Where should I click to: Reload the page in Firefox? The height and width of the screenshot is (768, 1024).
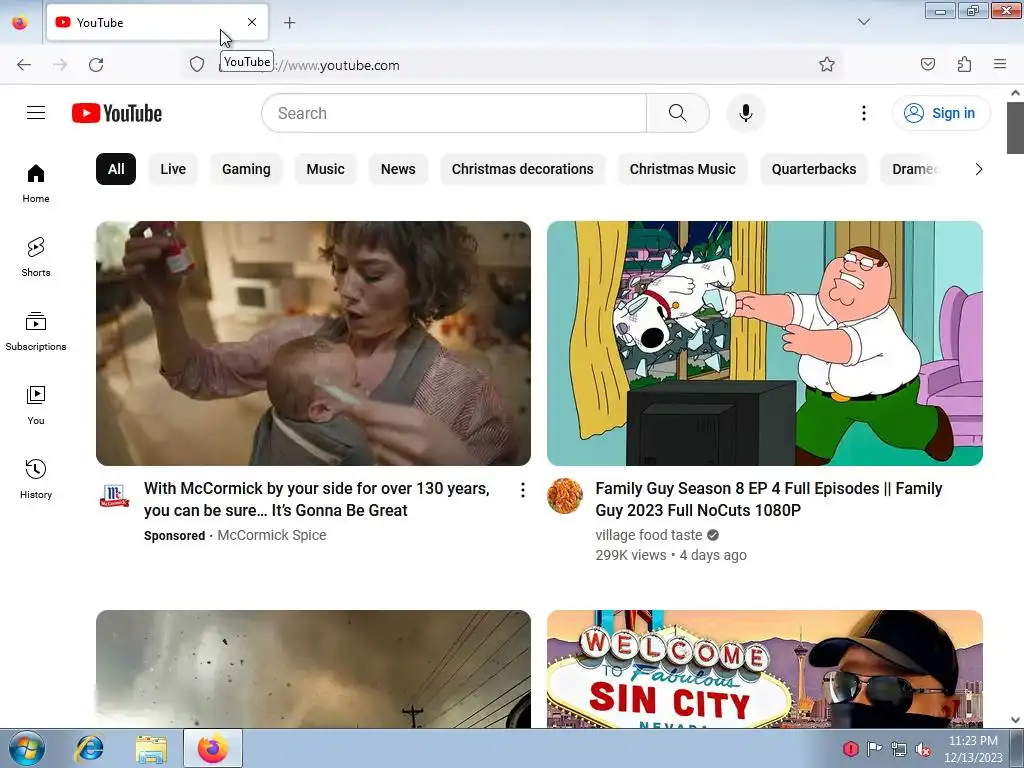[96, 65]
